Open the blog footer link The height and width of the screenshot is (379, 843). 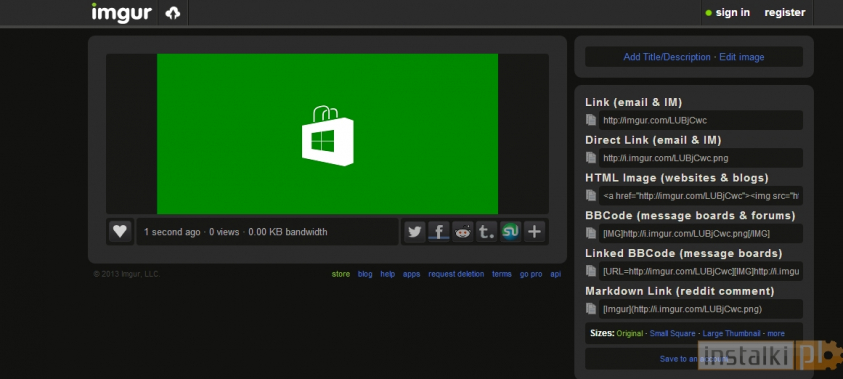point(365,274)
